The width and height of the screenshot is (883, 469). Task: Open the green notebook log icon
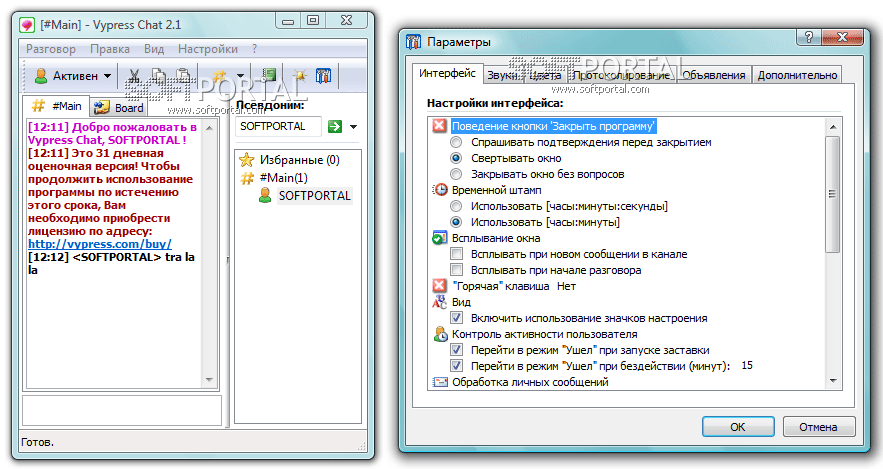[269, 75]
